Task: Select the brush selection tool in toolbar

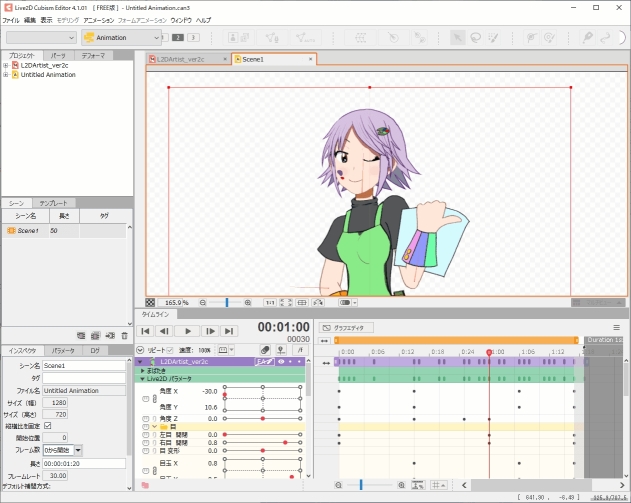Action: click(493, 38)
